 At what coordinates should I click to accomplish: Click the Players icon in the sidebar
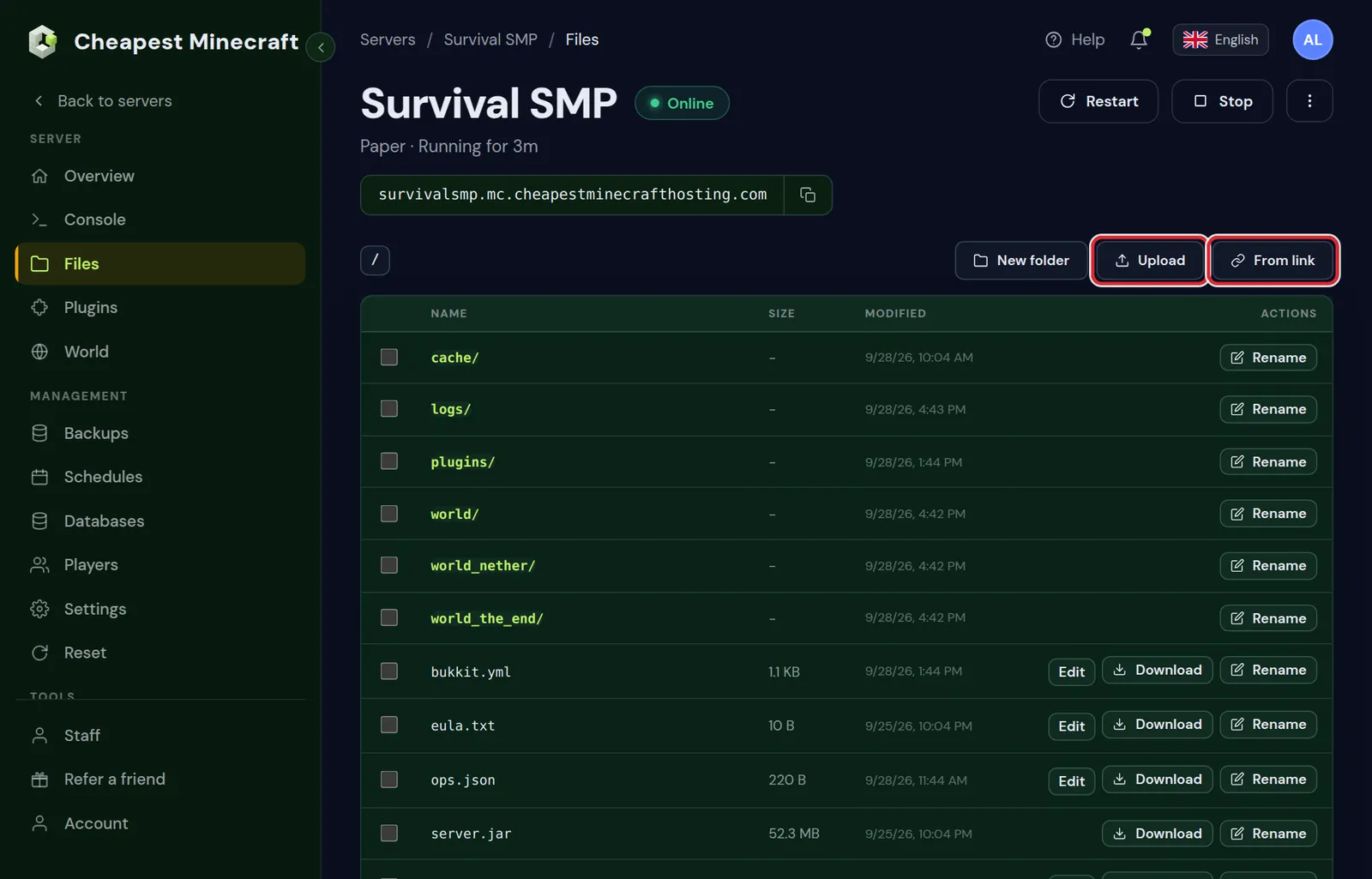click(39, 564)
